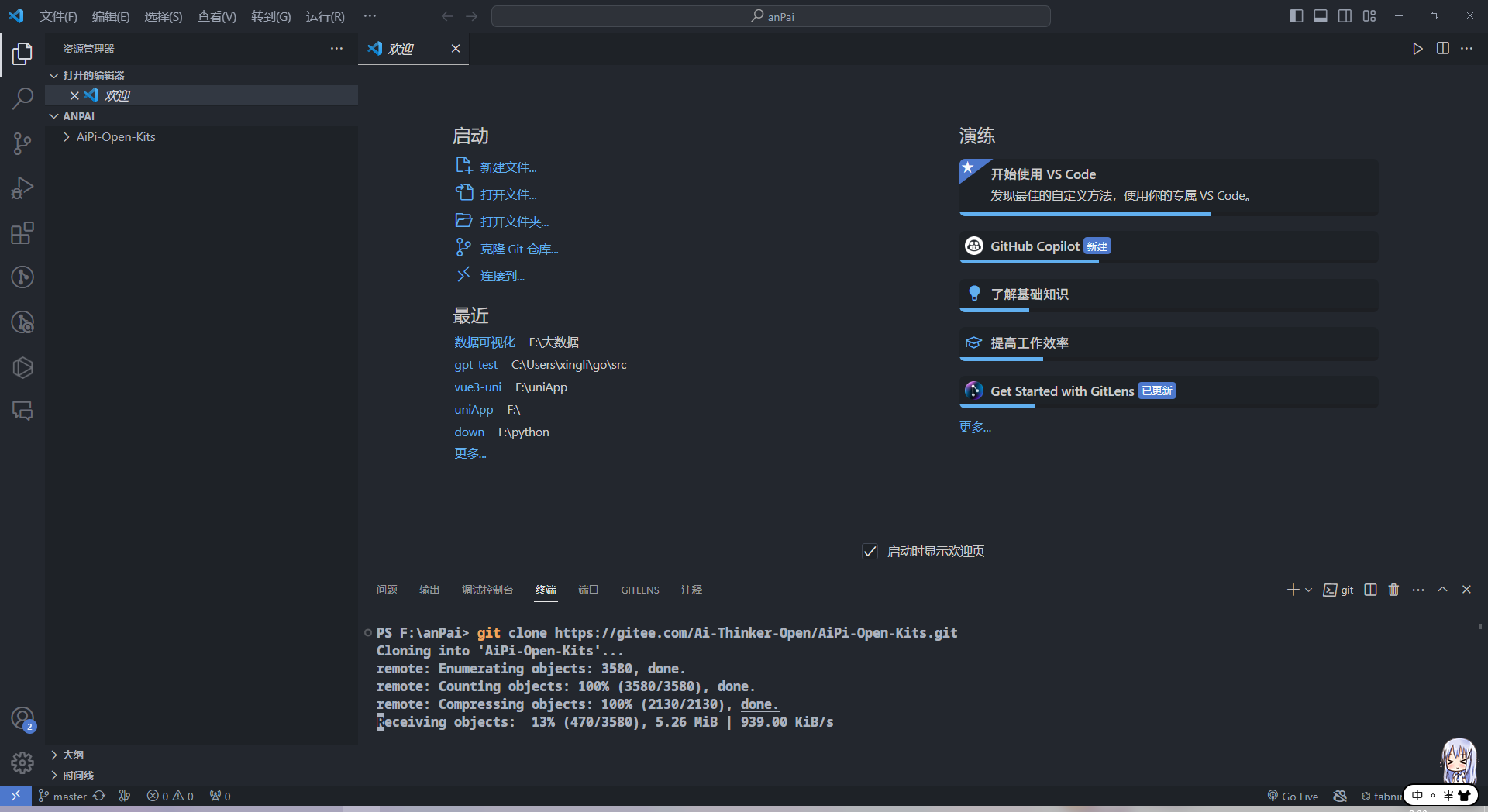The width and height of the screenshot is (1488, 812).
Task: Open the remote window button in status bar
Action: point(15,796)
